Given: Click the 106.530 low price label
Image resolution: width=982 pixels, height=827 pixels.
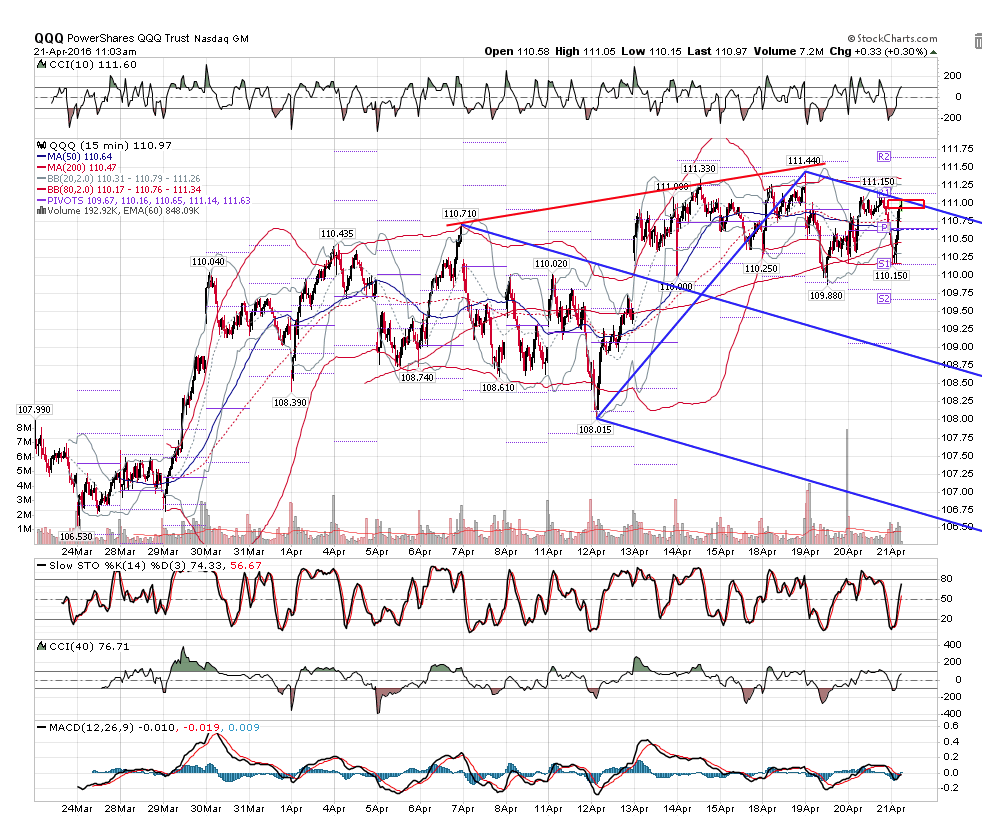Looking at the screenshot, I should coord(76,537).
